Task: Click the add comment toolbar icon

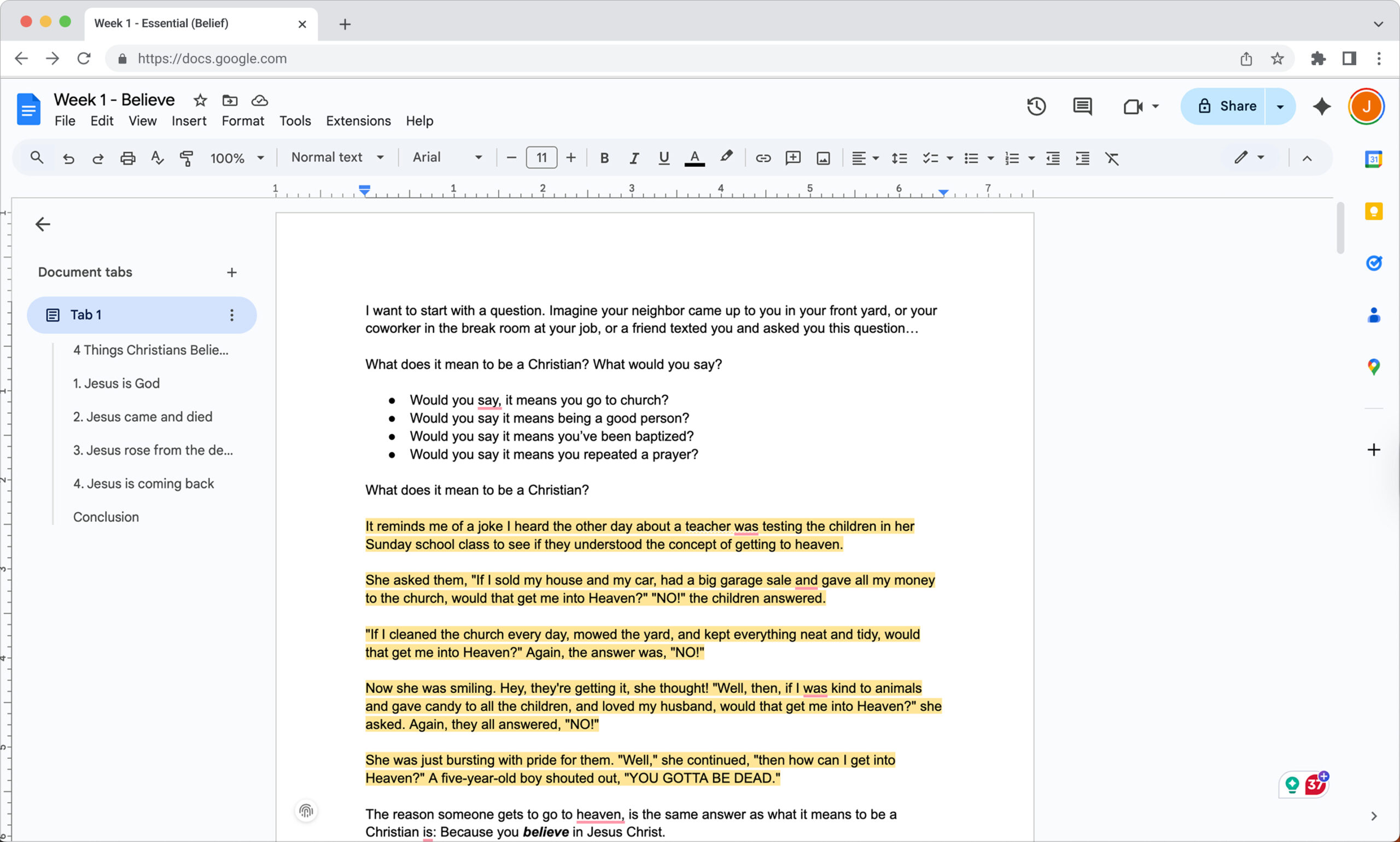Action: click(x=793, y=157)
